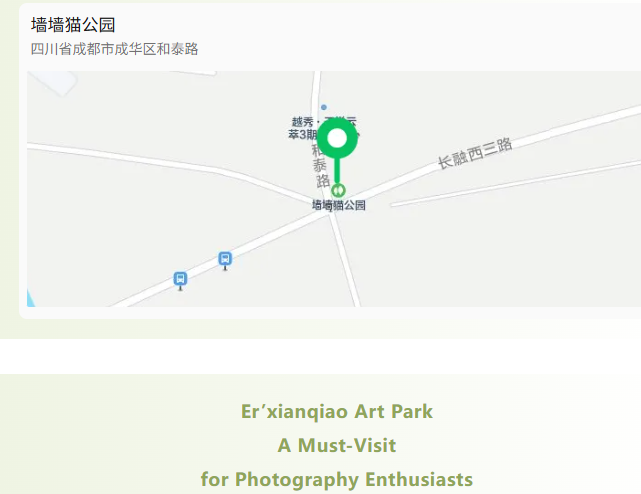The width and height of the screenshot is (641, 494).
Task: Click the road intersection below the park label
Action: [x=332, y=213]
